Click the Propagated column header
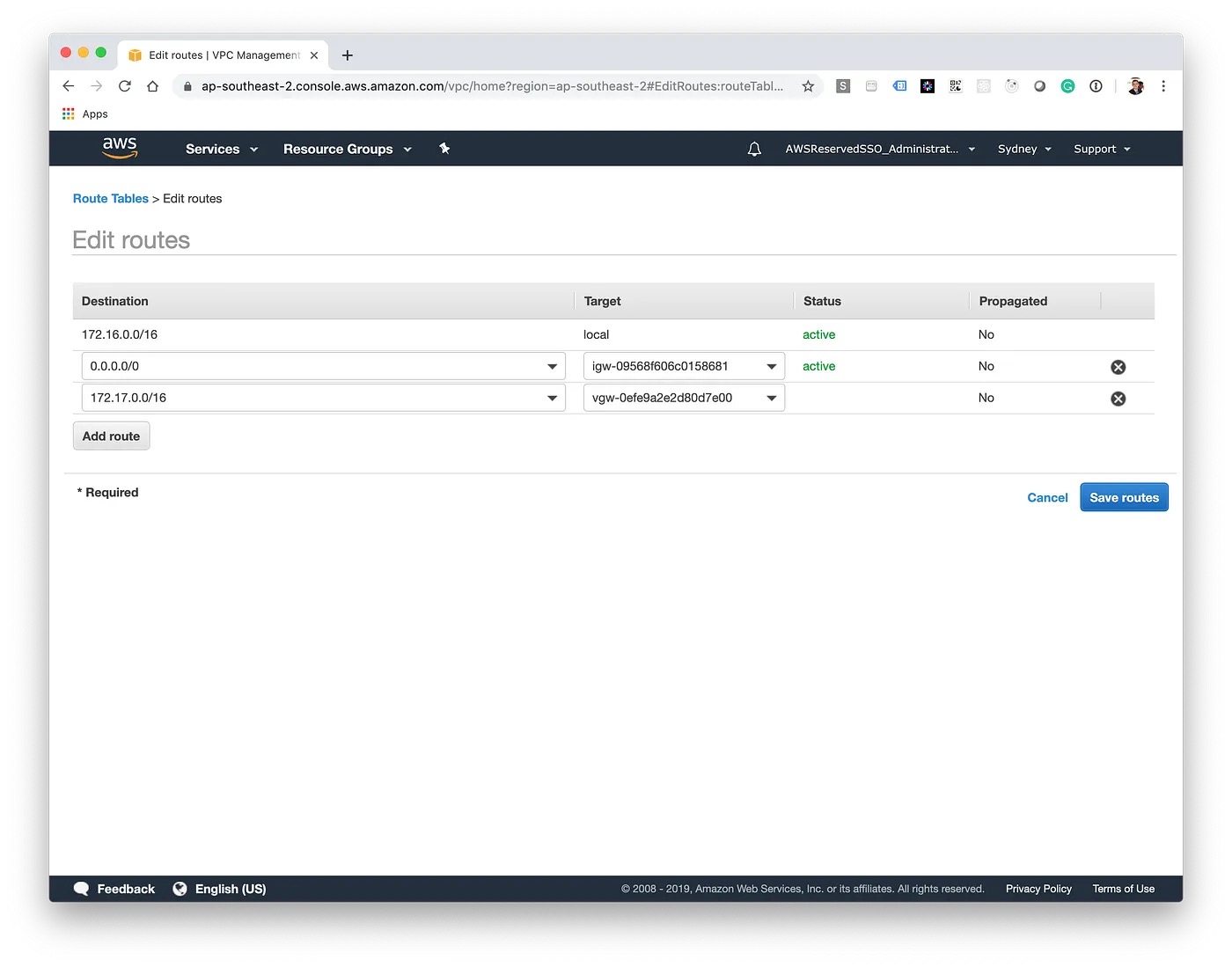This screenshot has height=967, width=1232. click(1013, 301)
